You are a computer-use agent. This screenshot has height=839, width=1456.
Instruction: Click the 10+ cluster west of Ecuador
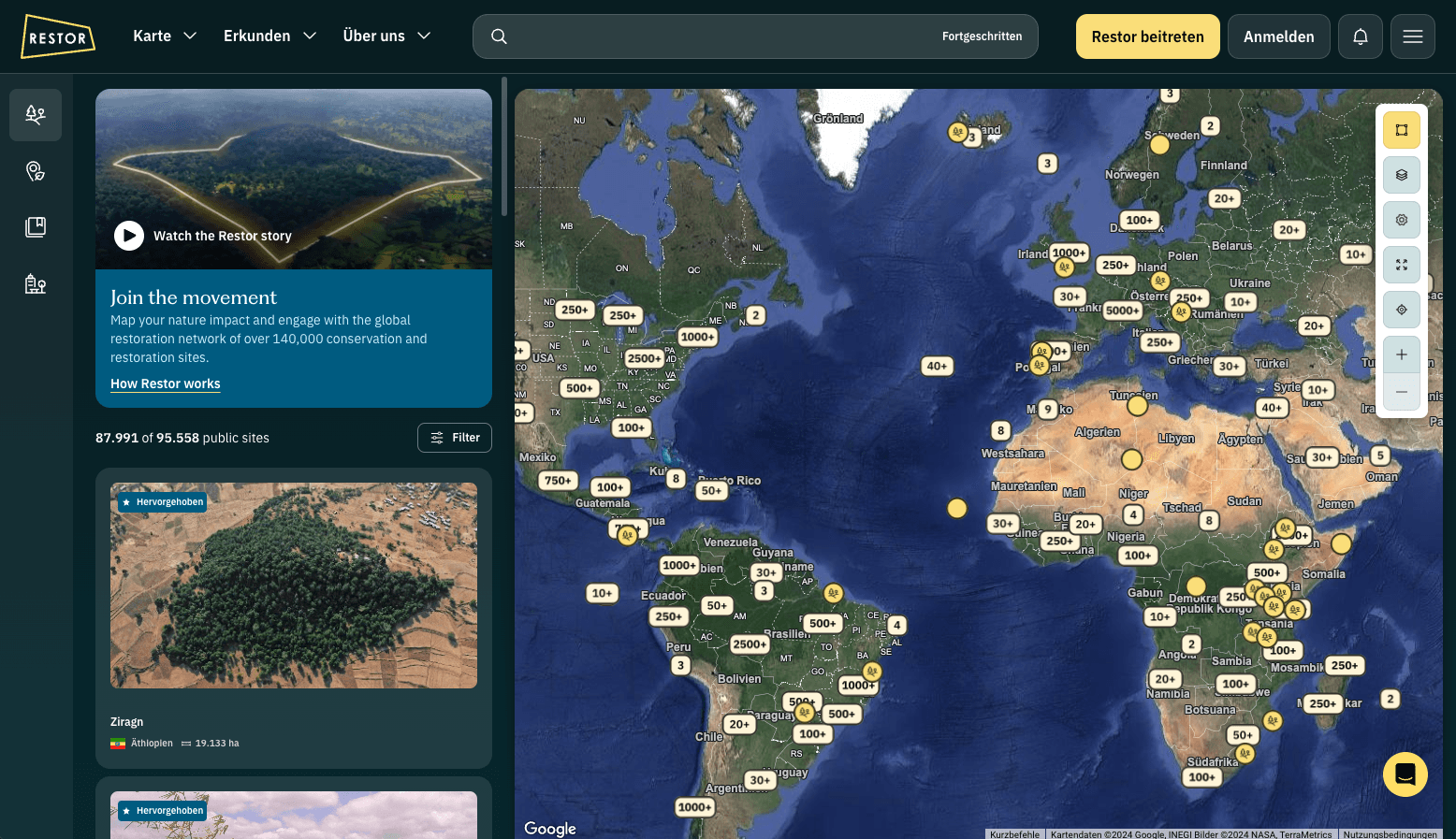point(602,593)
